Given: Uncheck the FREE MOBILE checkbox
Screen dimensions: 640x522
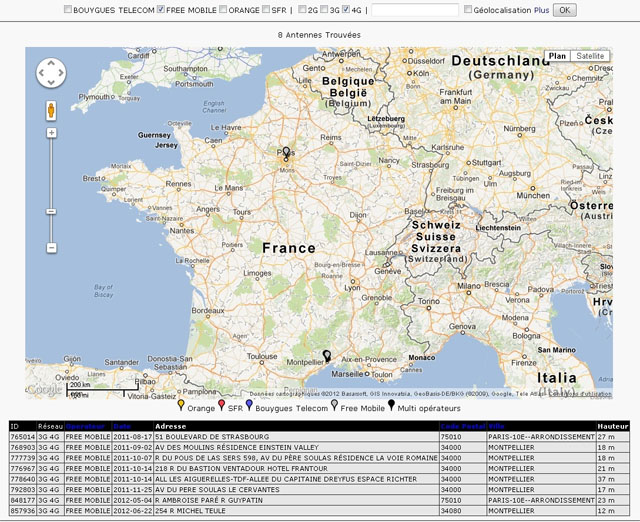Looking at the screenshot, I should (x=162, y=10).
